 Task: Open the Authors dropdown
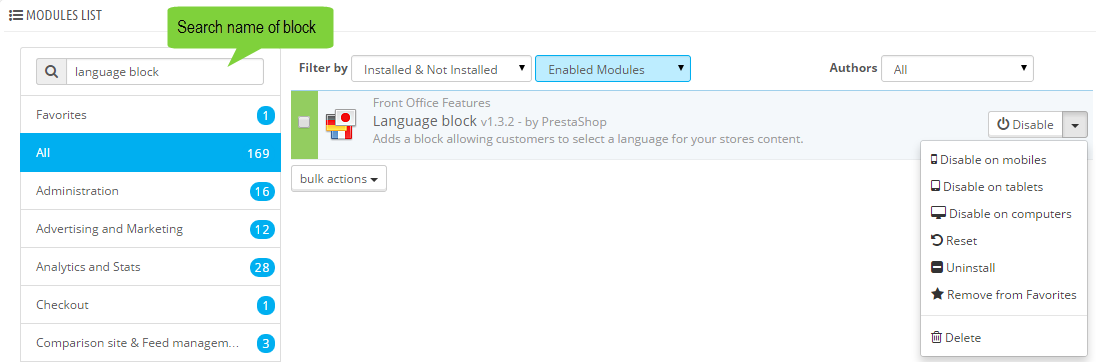tap(957, 69)
